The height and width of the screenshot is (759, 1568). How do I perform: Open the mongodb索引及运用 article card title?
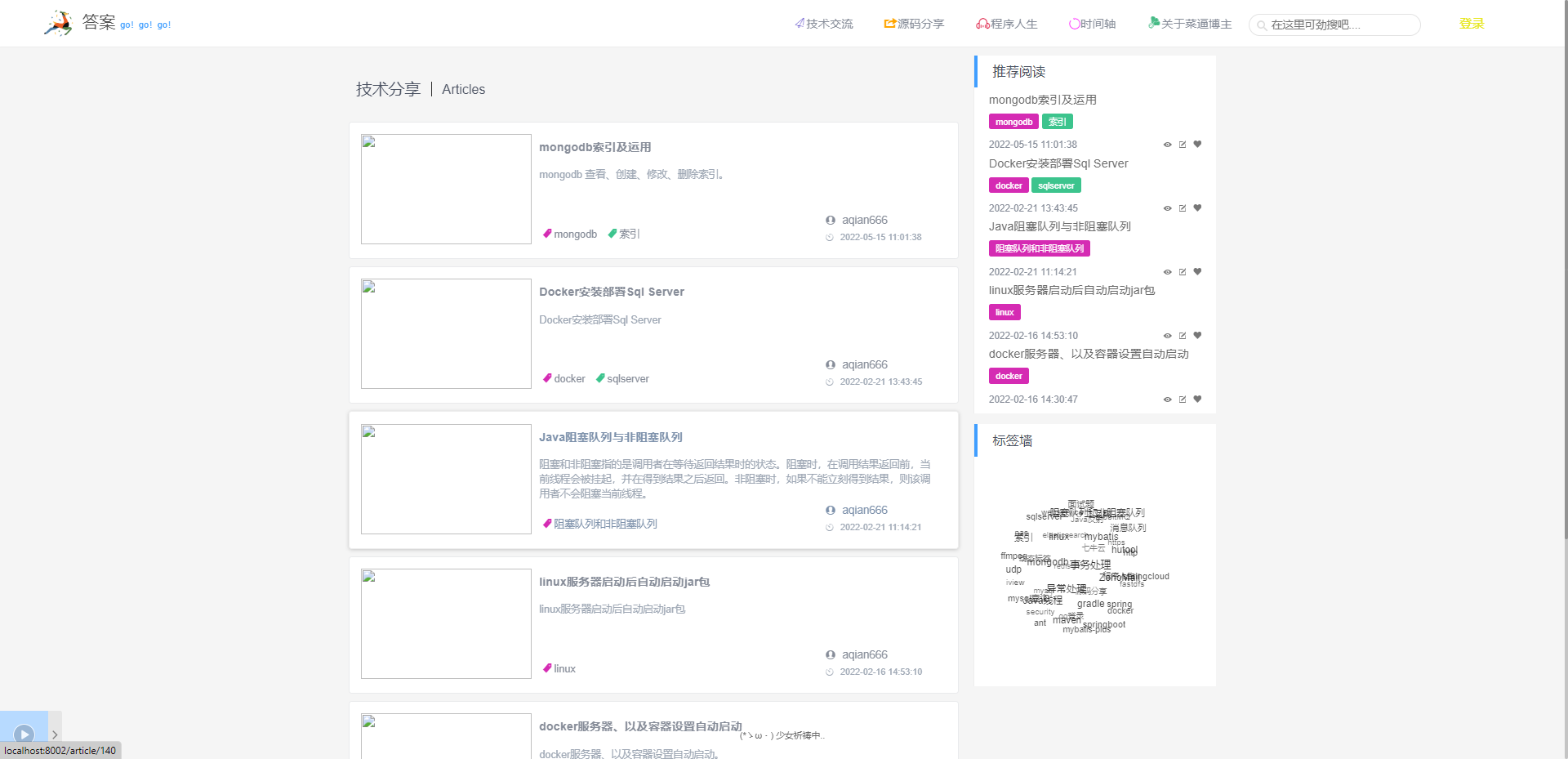(595, 147)
